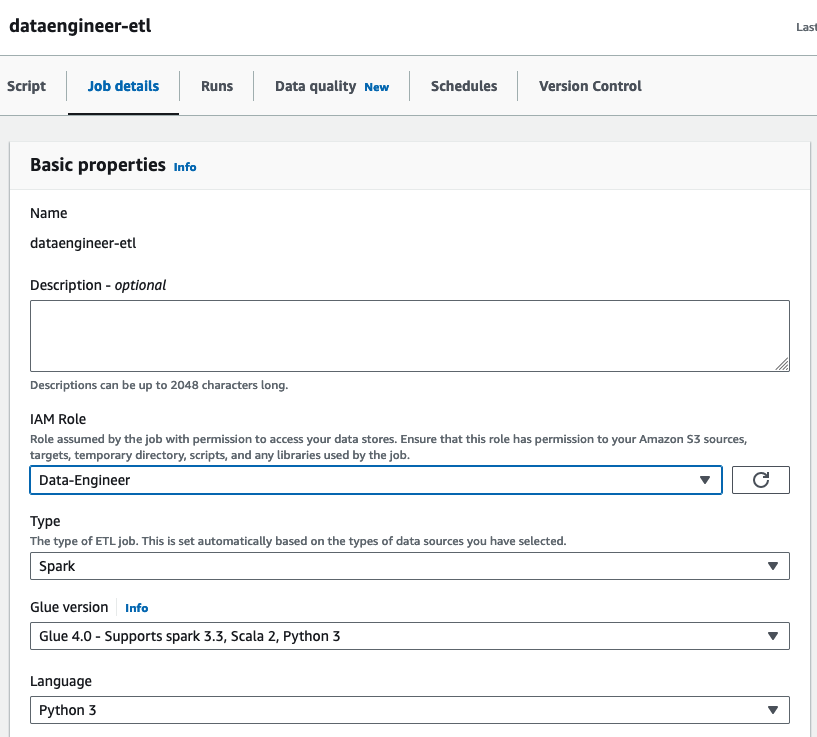
Task: Switch to the Version Control tab
Action: click(x=590, y=86)
